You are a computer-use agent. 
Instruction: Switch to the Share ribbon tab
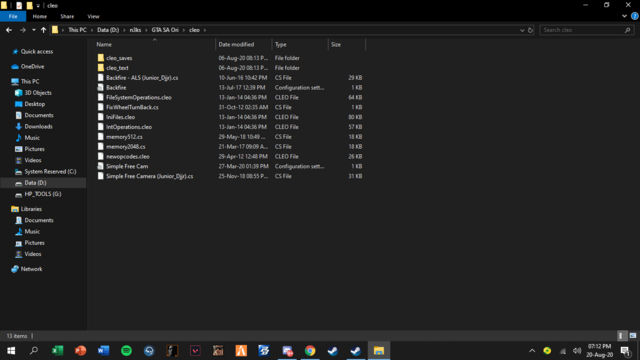point(67,16)
